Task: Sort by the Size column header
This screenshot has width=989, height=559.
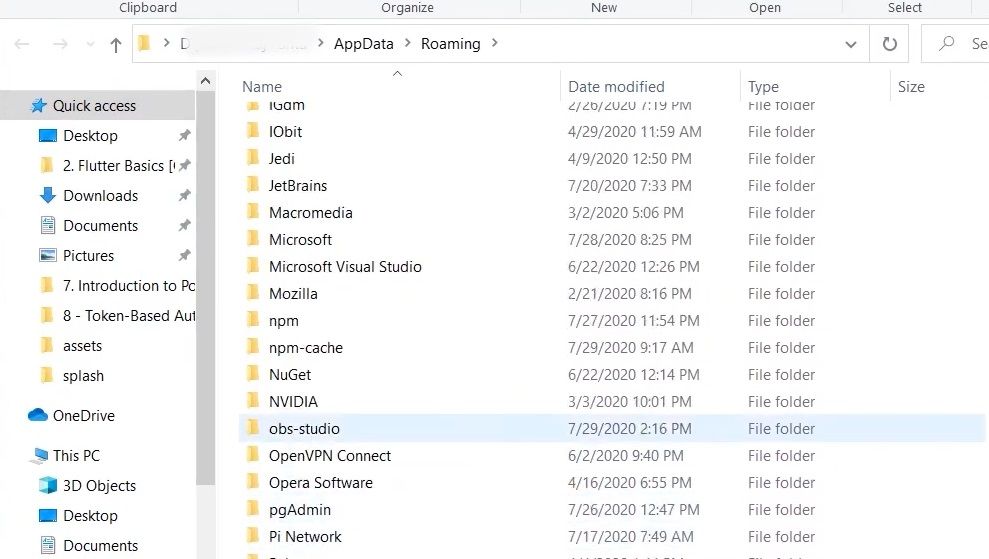Action: pos(911,86)
